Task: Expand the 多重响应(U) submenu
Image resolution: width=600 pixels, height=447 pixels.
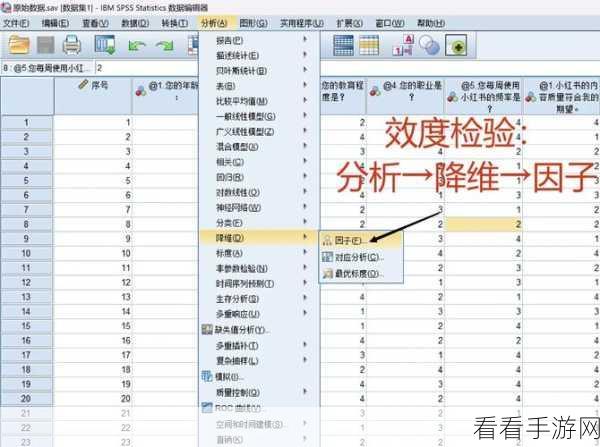Action: [x=259, y=314]
